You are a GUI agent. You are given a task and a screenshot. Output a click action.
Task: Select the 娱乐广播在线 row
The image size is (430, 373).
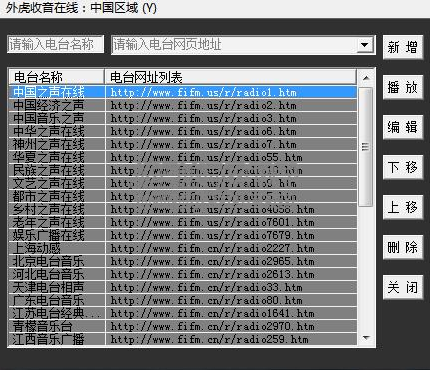[183, 235]
